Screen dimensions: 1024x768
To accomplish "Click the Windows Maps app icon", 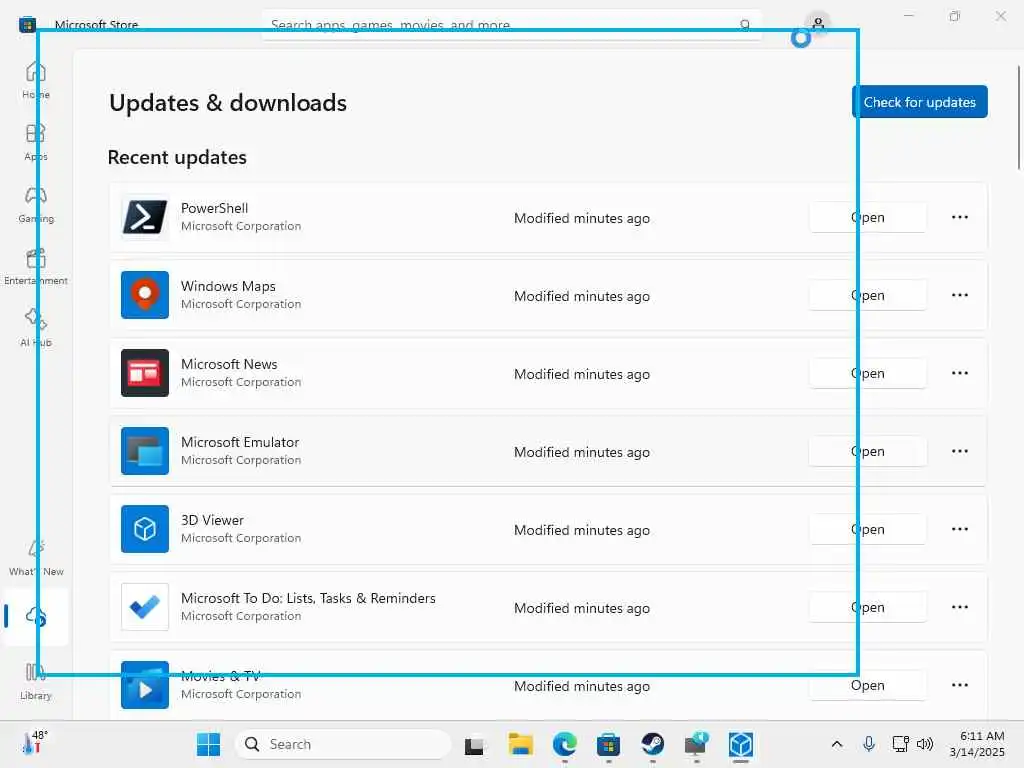I will [145, 295].
